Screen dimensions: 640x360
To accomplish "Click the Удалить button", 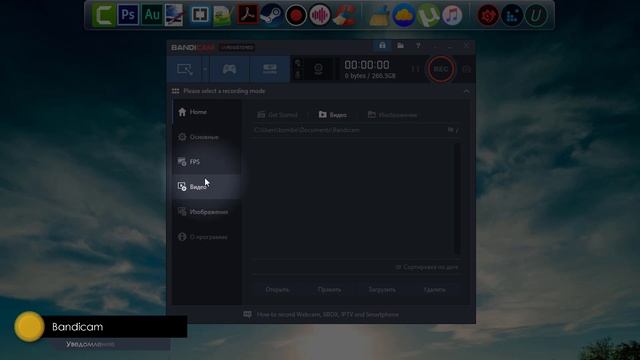I will [x=435, y=290].
